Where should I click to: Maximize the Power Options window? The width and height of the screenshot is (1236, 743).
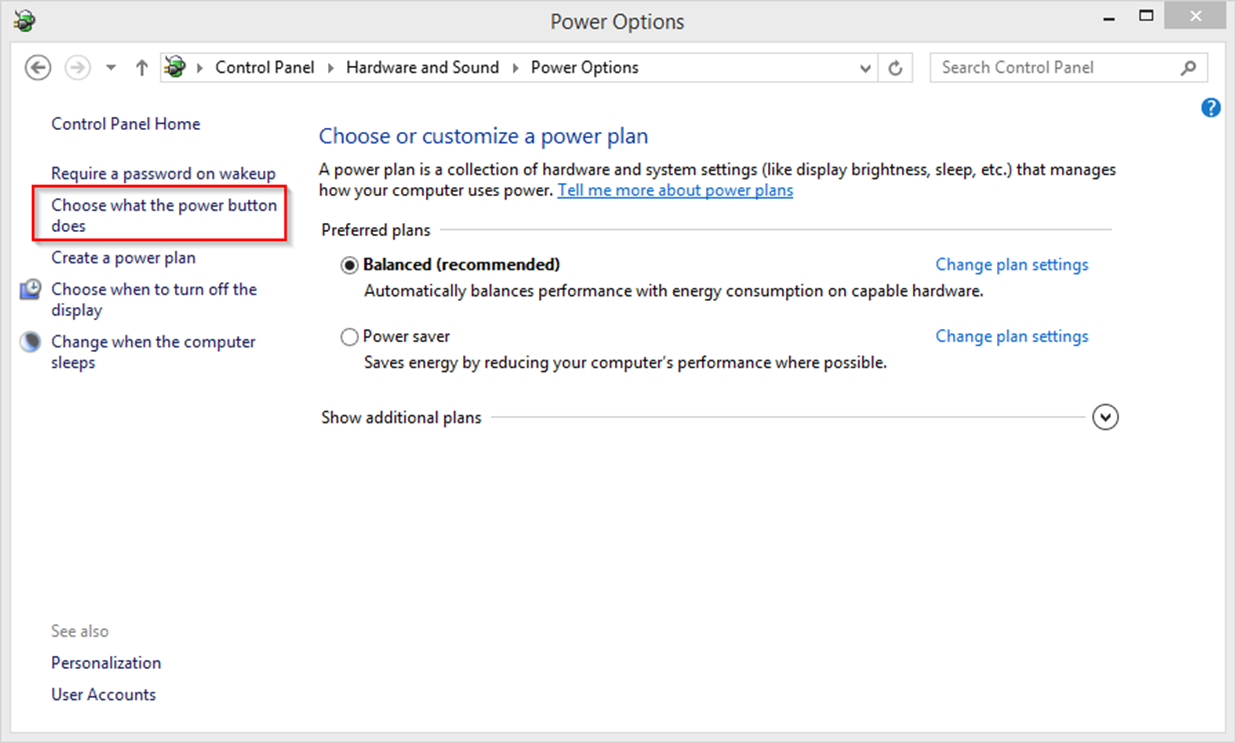[x=1146, y=16]
